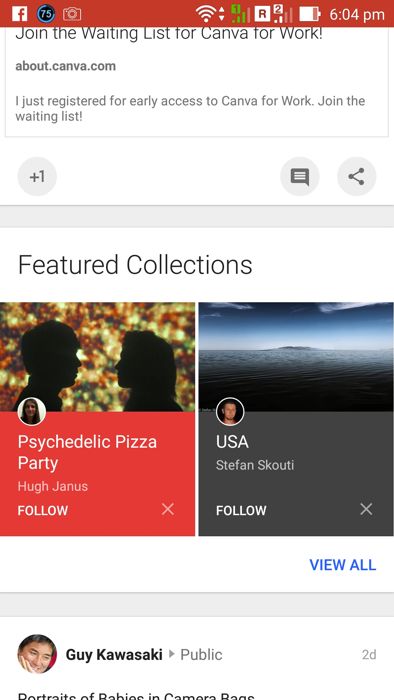Open the about.canva.com link
The width and height of the screenshot is (394, 700).
tap(66, 66)
